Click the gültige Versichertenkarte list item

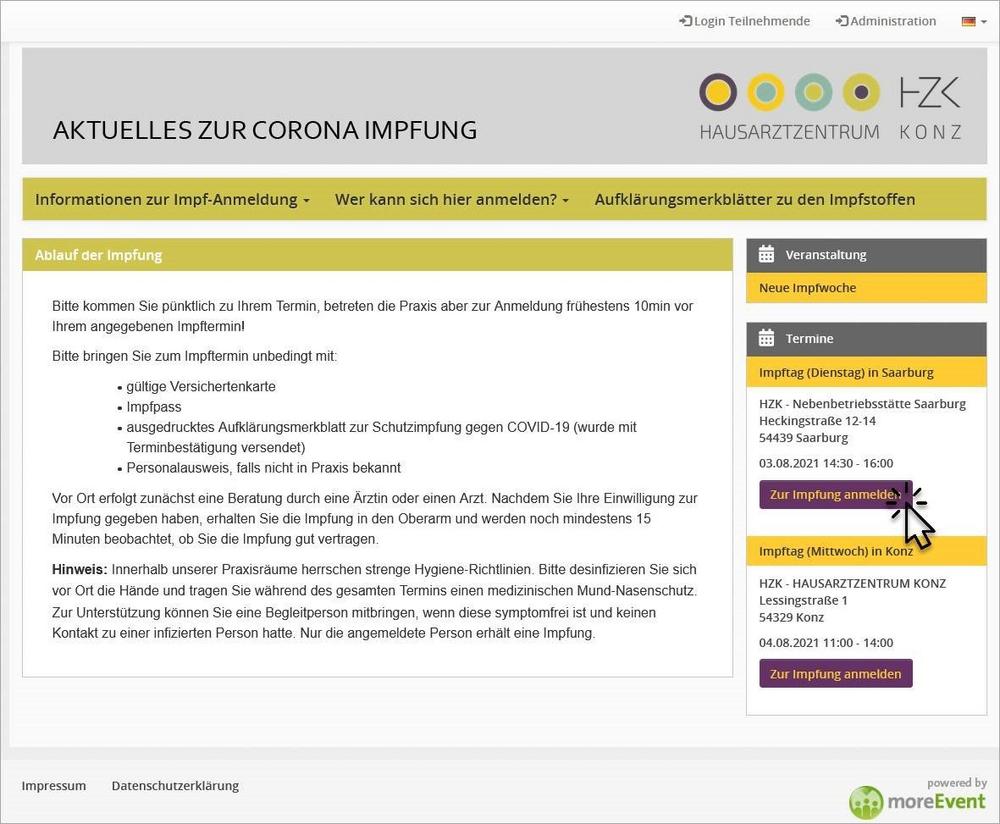click(201, 386)
